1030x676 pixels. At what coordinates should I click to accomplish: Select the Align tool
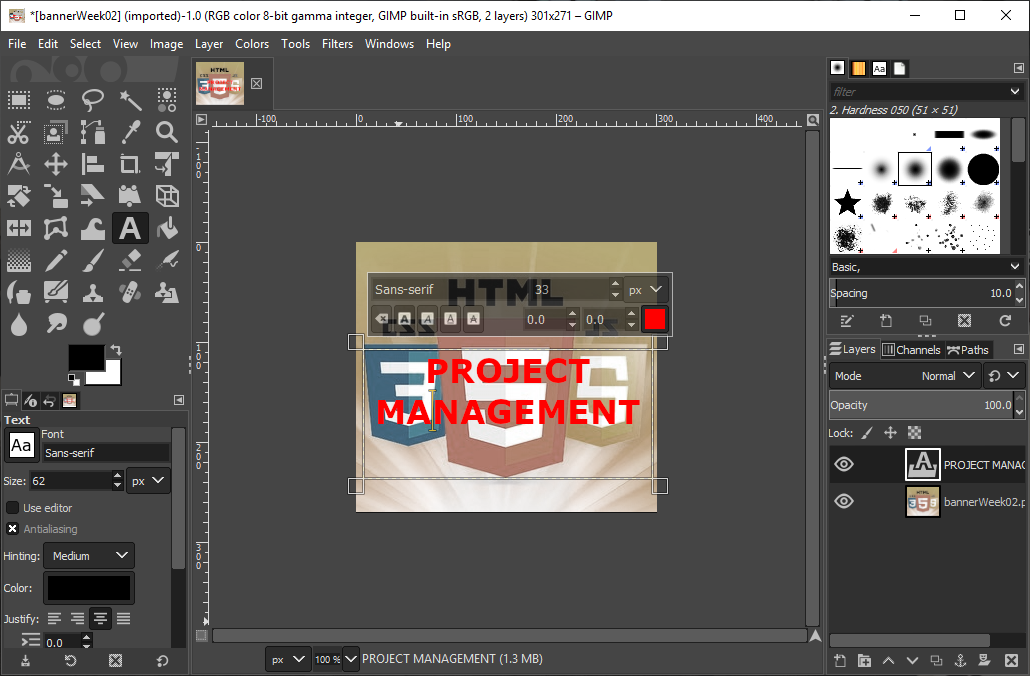93,164
